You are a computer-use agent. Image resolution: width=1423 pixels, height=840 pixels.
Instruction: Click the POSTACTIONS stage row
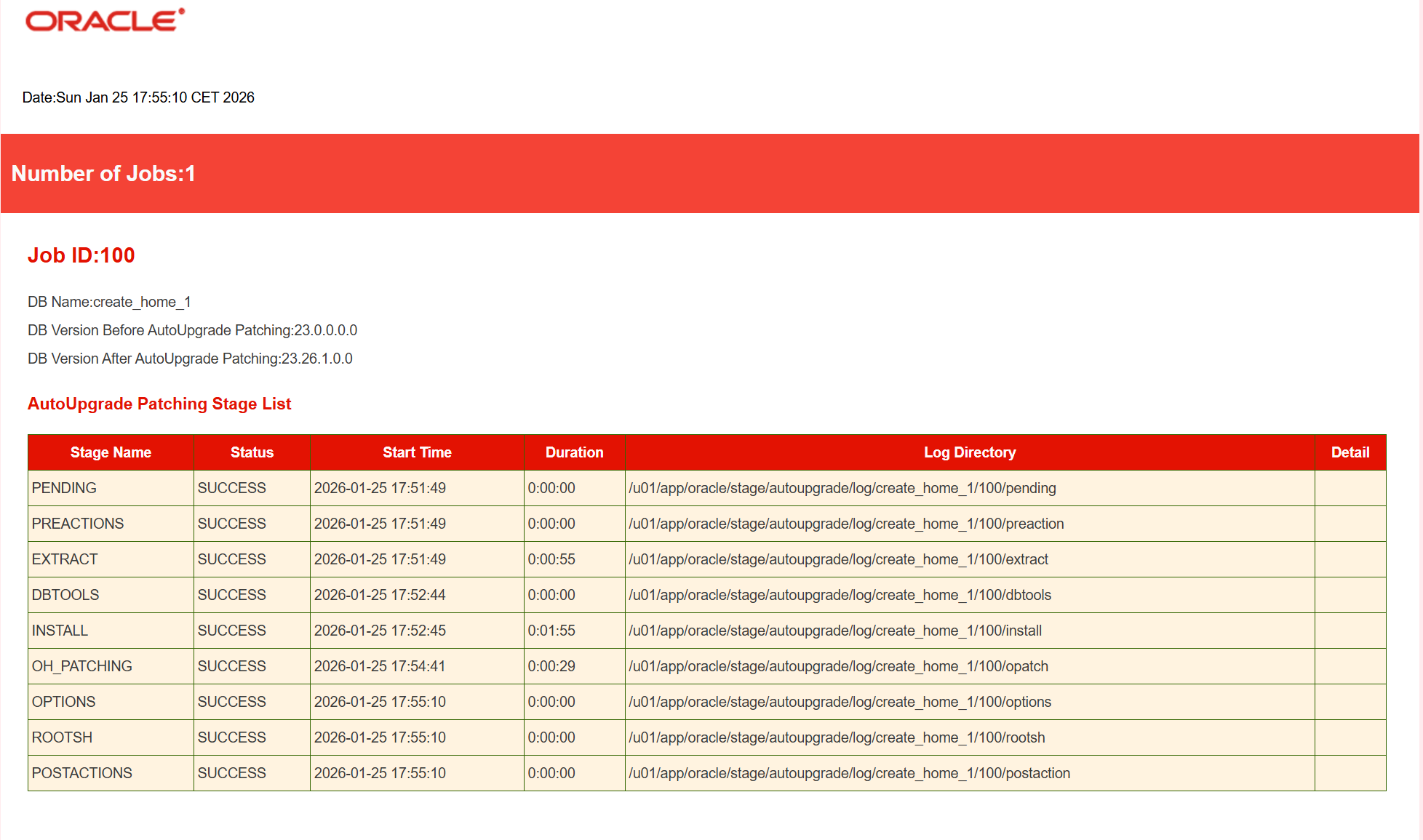tap(81, 773)
